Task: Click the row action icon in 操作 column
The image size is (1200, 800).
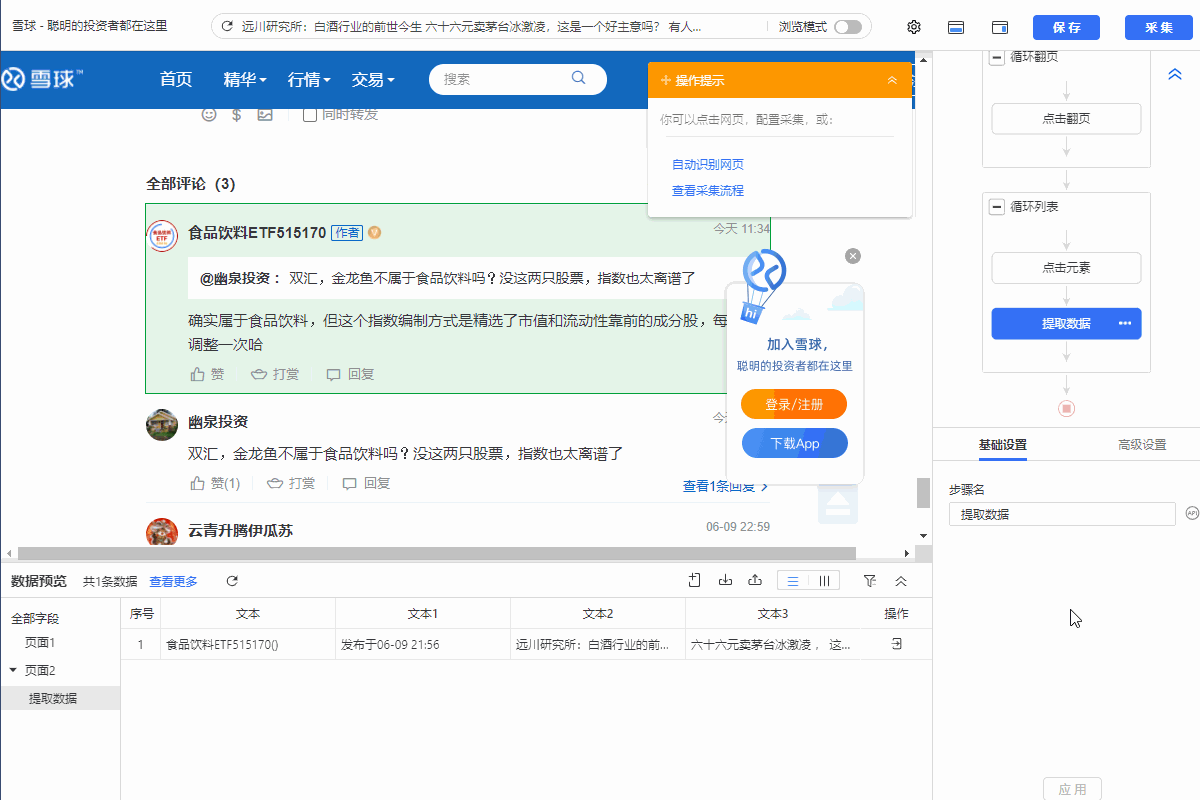Action: click(897, 644)
